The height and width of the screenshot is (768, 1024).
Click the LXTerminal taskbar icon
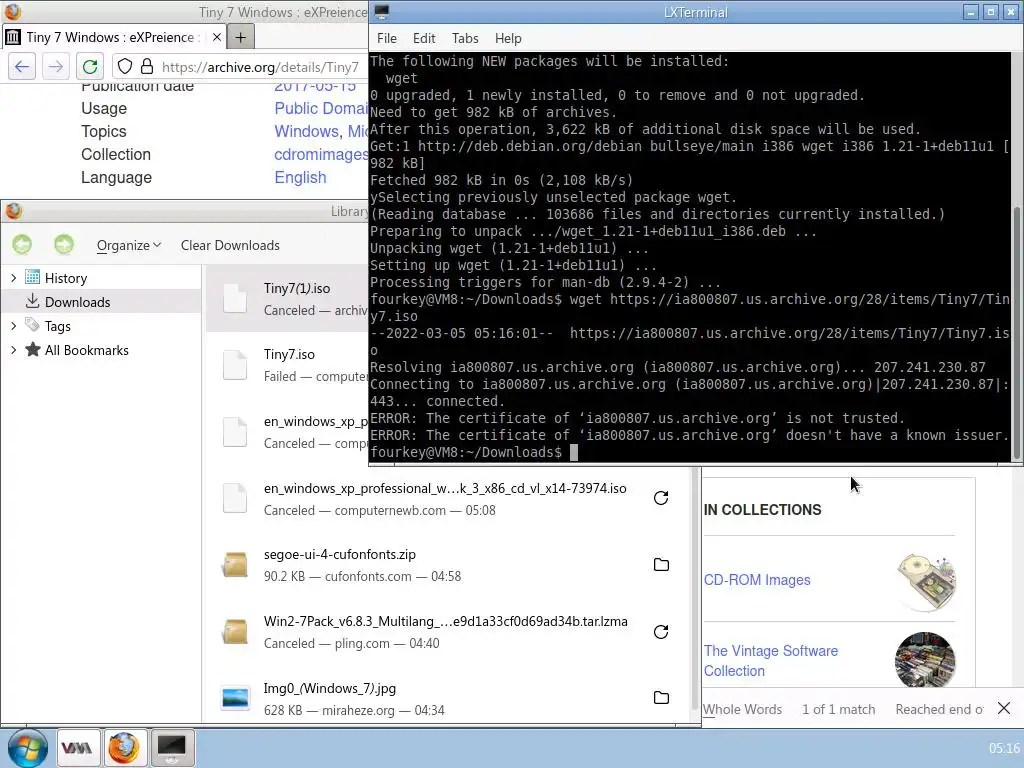(172, 748)
